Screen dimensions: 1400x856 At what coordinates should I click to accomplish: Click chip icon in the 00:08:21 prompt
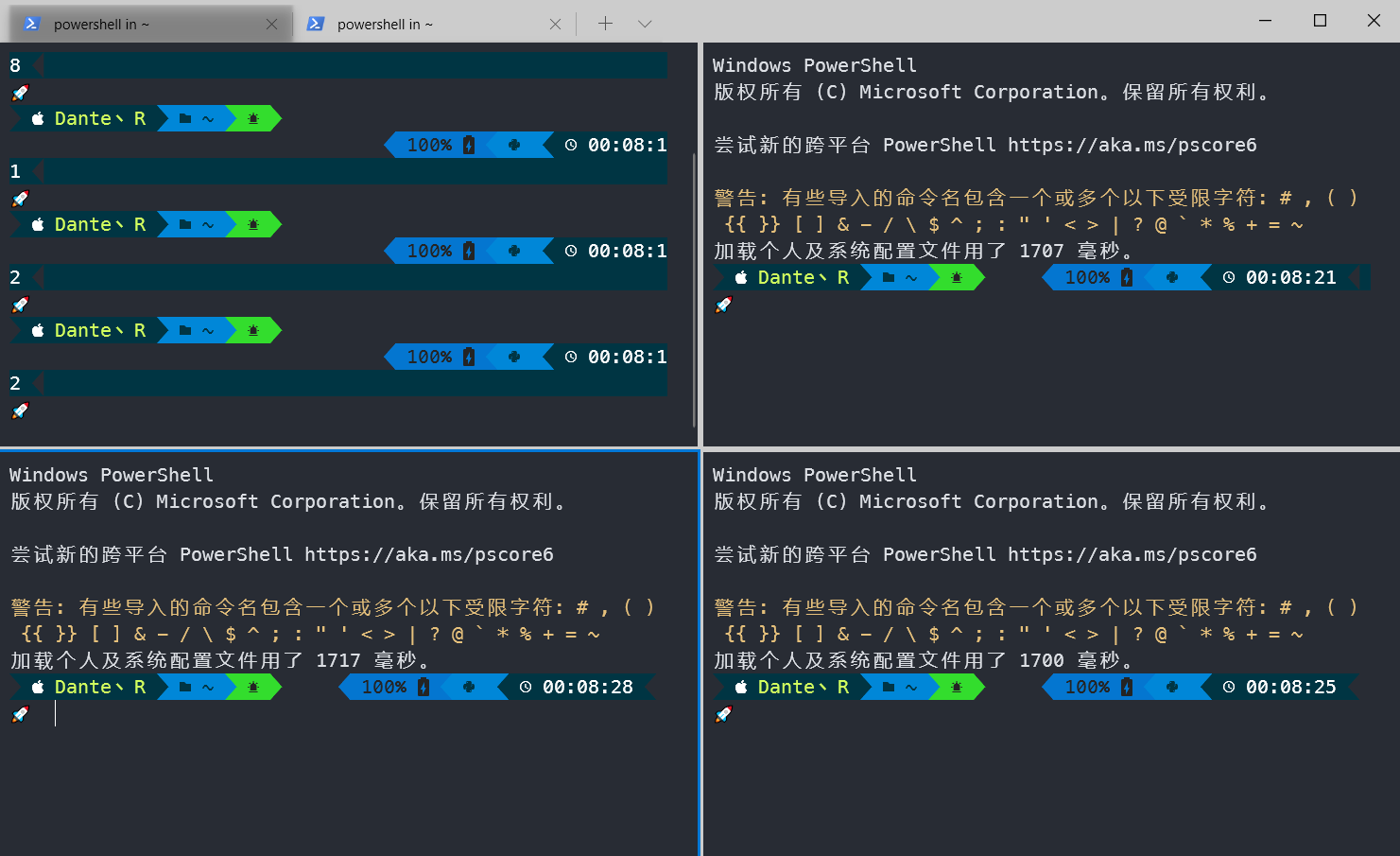point(1172,277)
